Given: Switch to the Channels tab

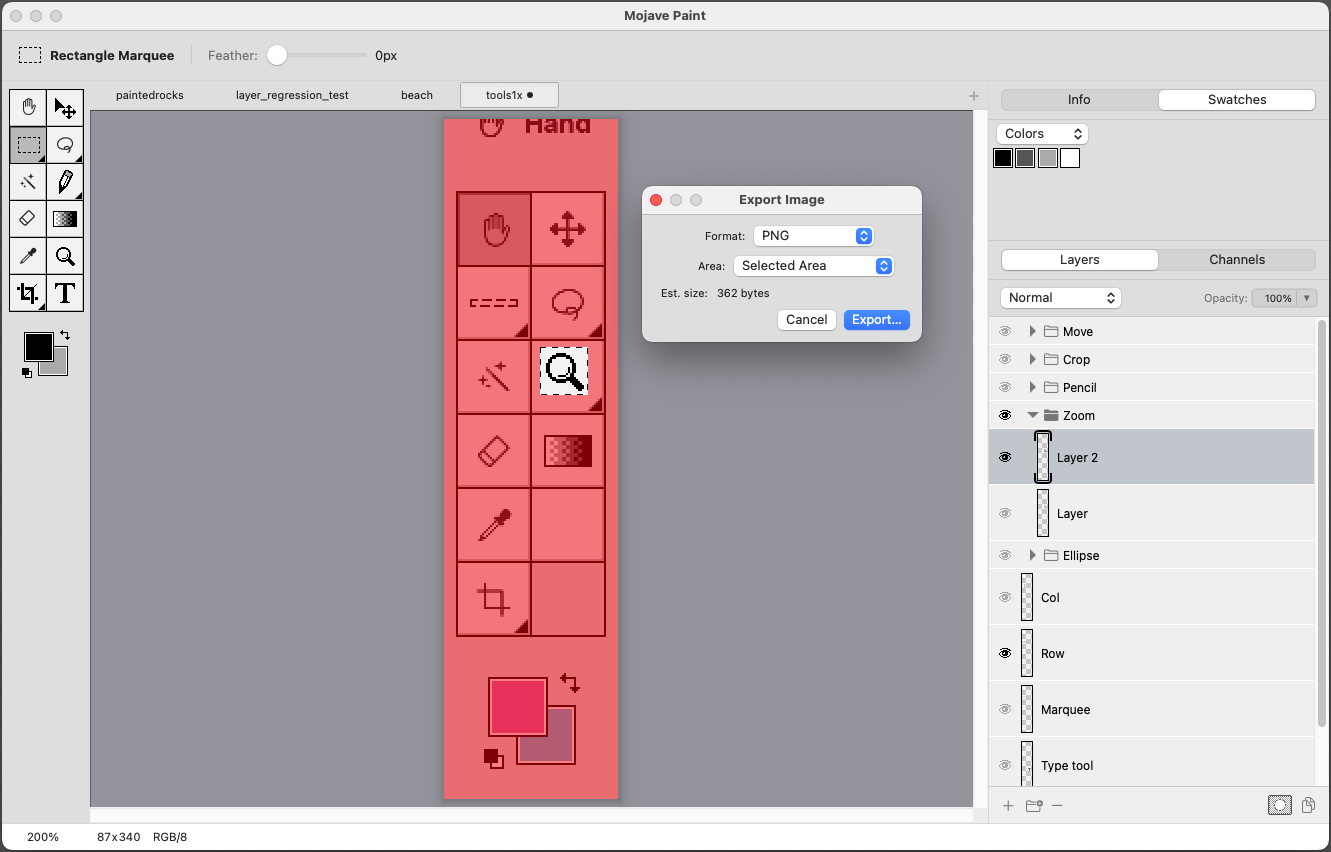Looking at the screenshot, I should (x=1237, y=259).
